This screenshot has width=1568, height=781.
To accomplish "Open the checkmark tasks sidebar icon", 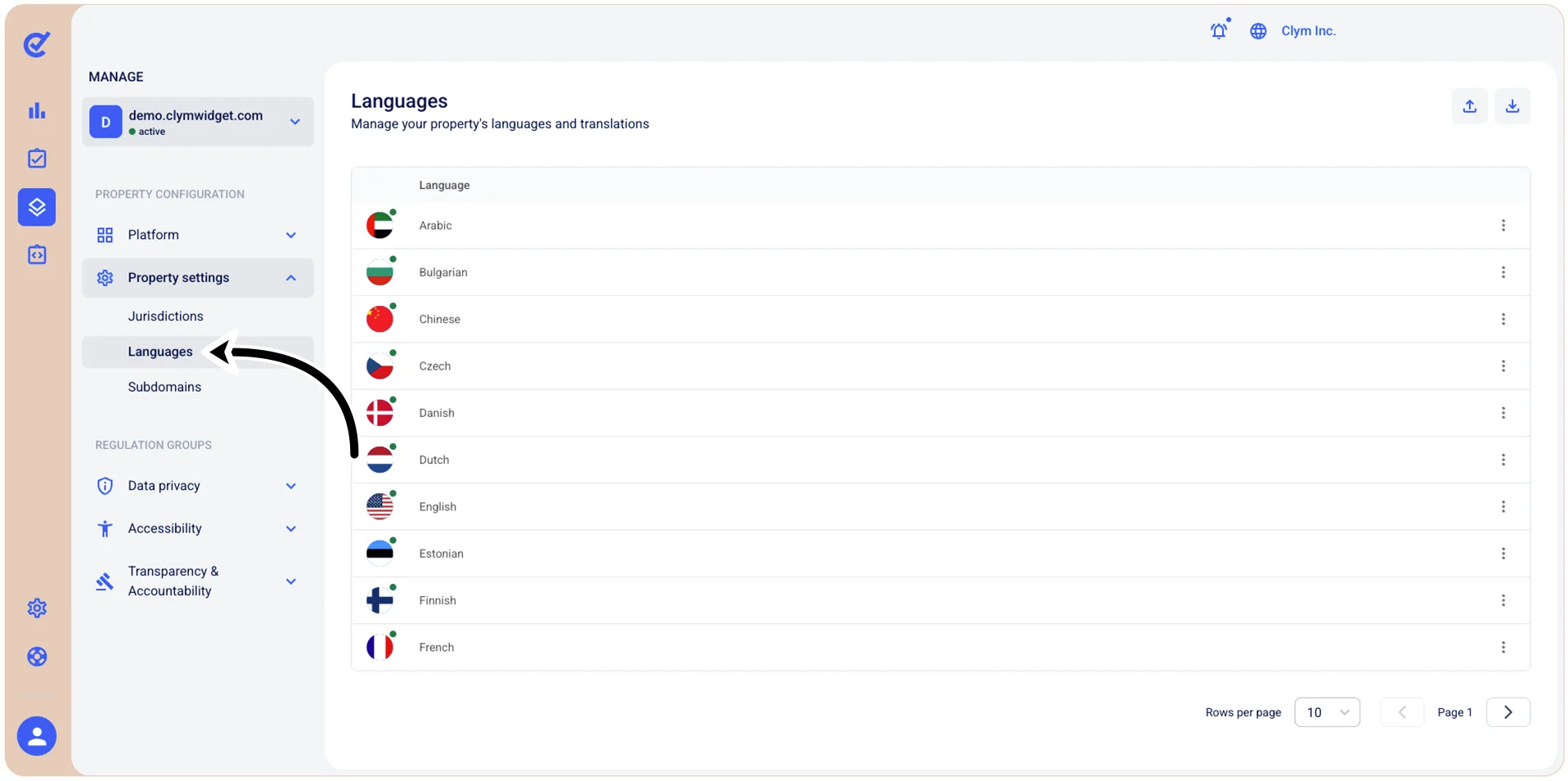I will (37, 159).
